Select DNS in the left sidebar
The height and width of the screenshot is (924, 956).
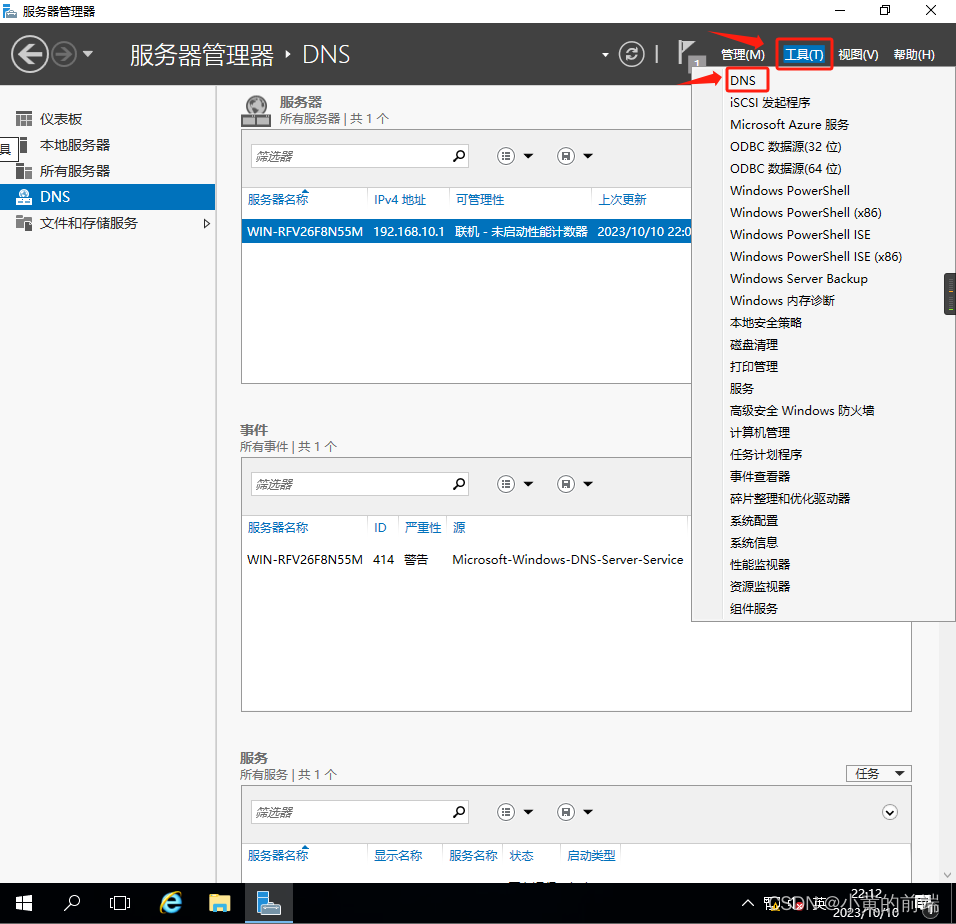[x=107, y=197]
